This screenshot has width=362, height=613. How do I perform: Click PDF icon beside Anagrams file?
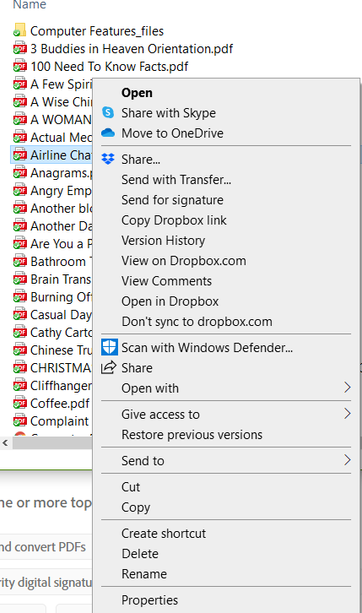tap(20, 172)
